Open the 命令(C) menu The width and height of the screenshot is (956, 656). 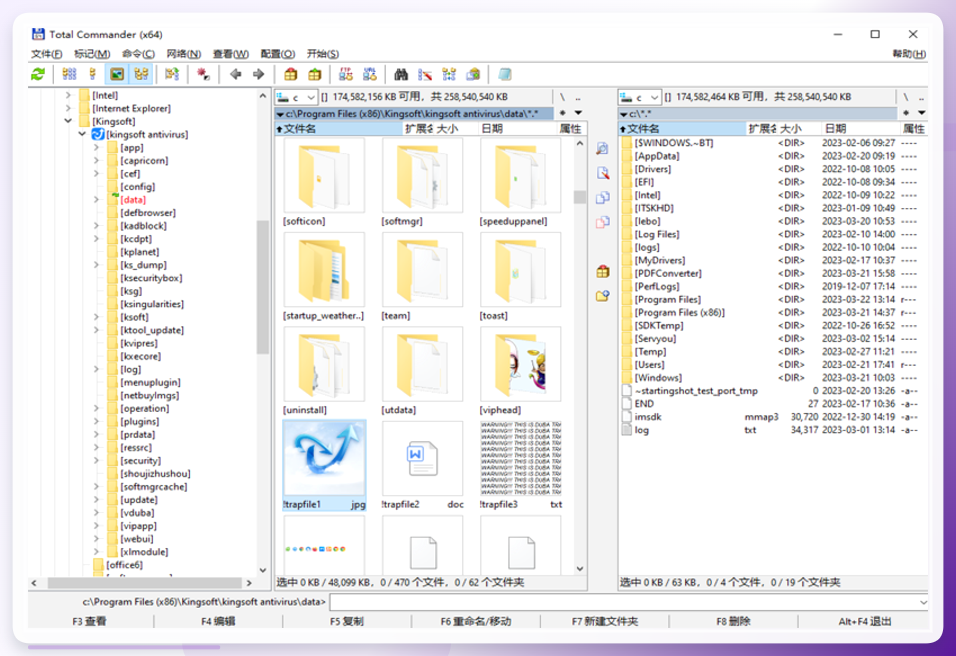(x=138, y=54)
